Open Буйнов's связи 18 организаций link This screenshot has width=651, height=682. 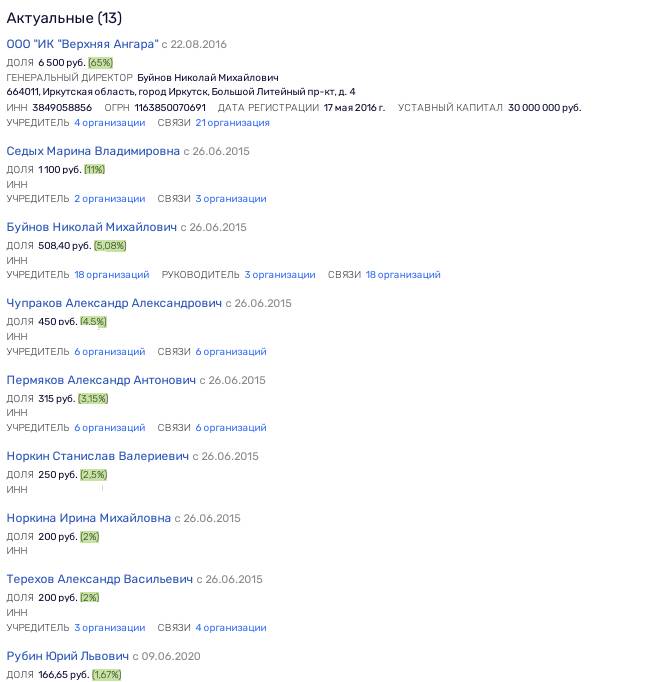click(x=403, y=275)
